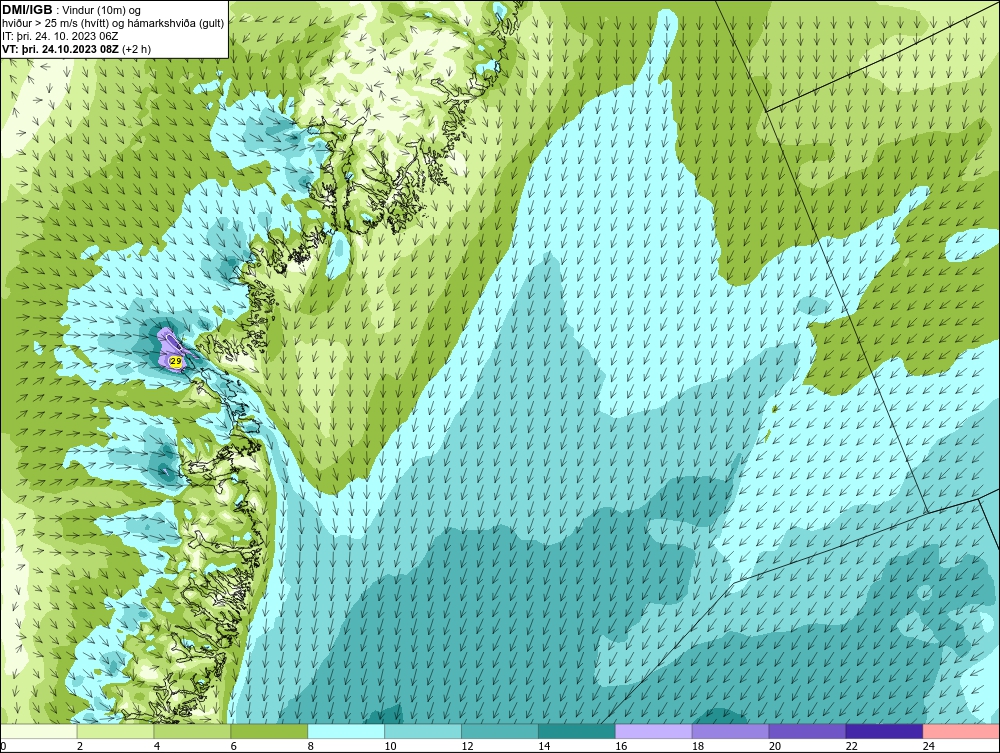Click the legend scale number 0
The width and height of the screenshot is (1000, 753).
click(3, 746)
